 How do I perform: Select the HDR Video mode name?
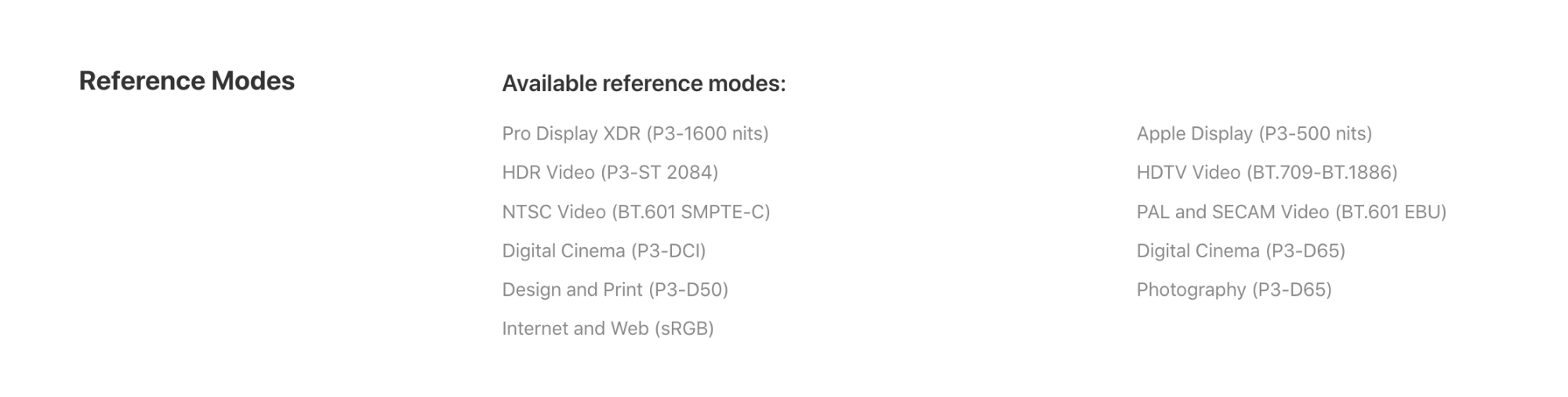(x=548, y=173)
